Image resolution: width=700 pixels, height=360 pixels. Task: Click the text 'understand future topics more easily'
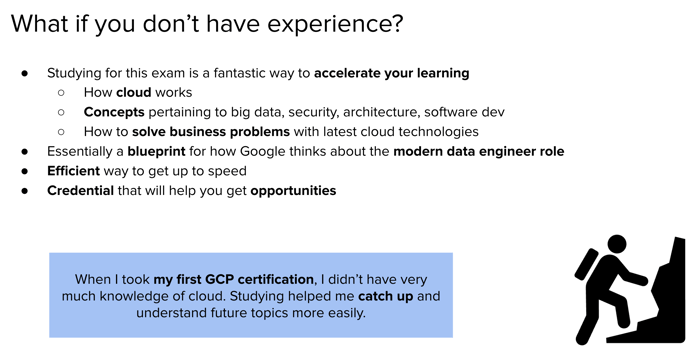251,313
